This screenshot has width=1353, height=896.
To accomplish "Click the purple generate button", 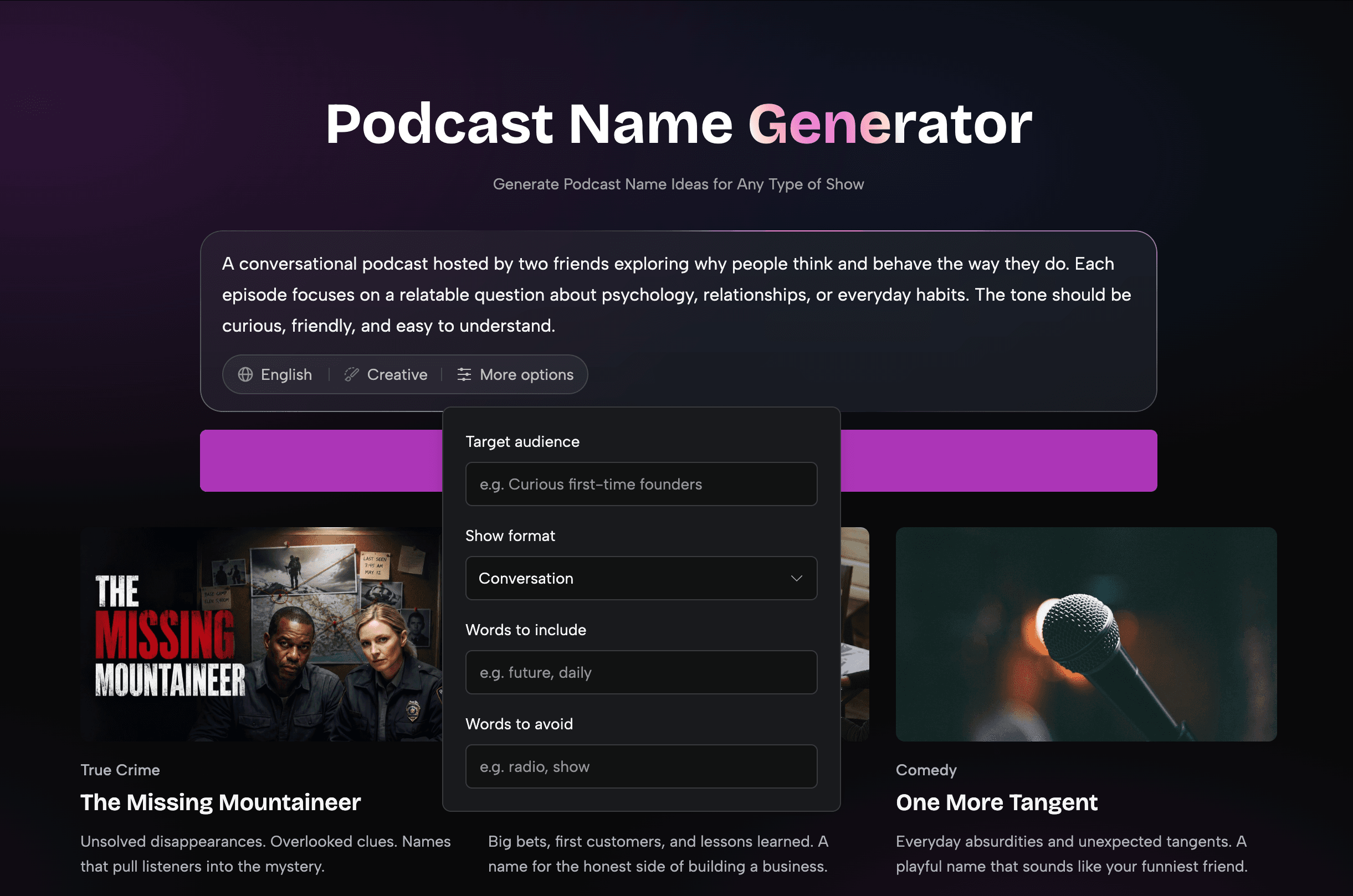I will pyautogui.click(x=321, y=461).
